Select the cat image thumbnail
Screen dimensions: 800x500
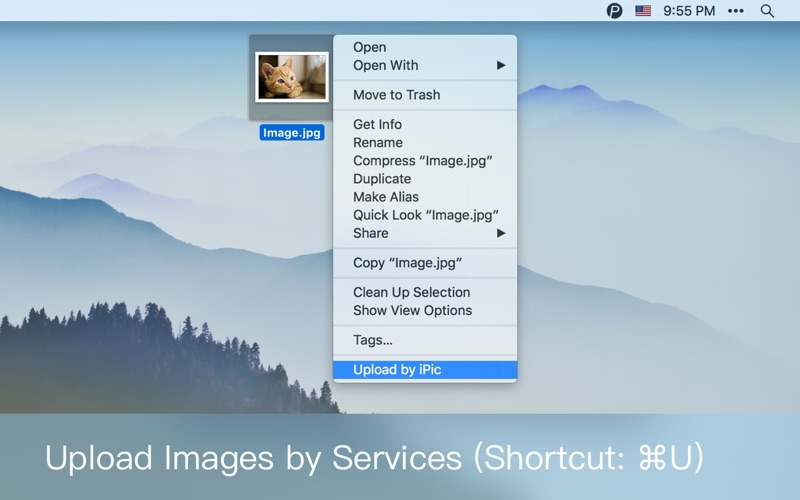click(291, 77)
